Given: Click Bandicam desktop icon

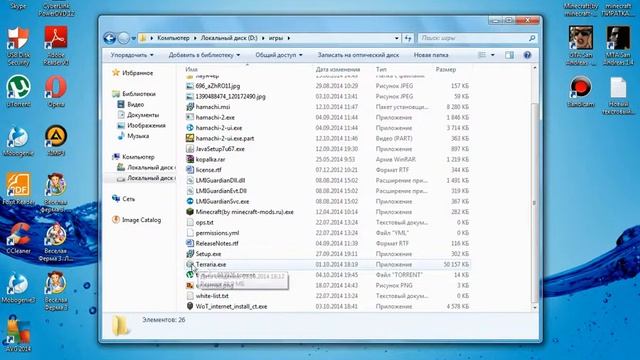Looking at the screenshot, I should [x=580, y=91].
